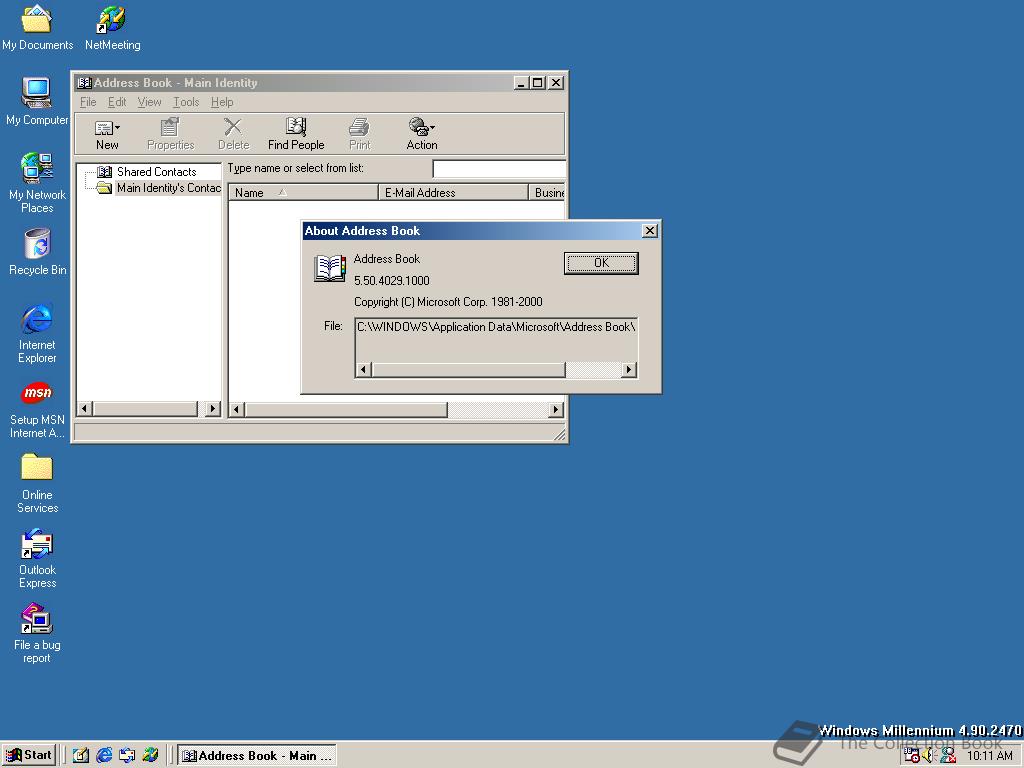Minimize the Address Book window
The width and height of the screenshot is (1024, 768).
[x=520, y=83]
